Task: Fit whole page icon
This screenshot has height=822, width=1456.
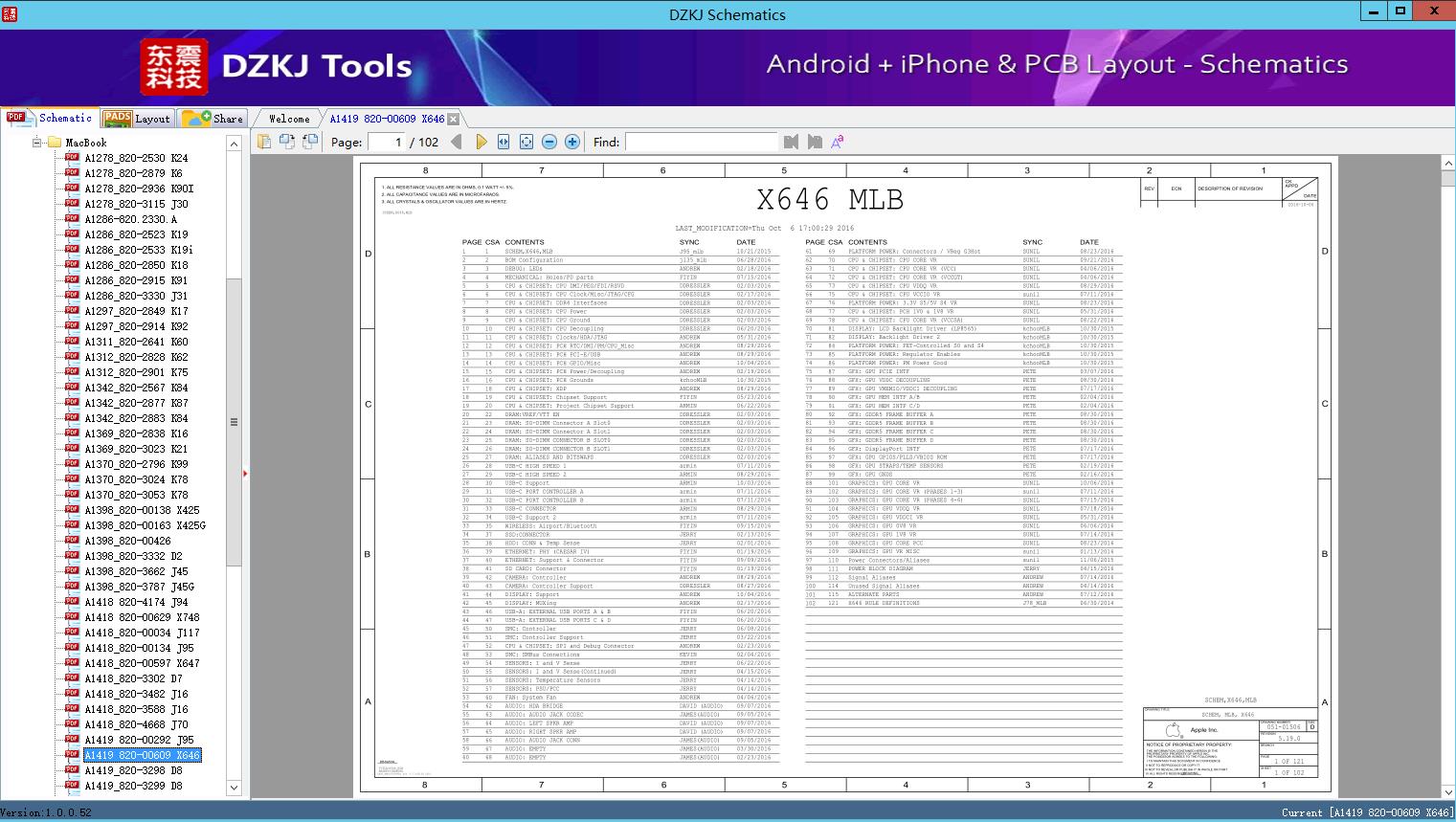Action: [x=526, y=142]
